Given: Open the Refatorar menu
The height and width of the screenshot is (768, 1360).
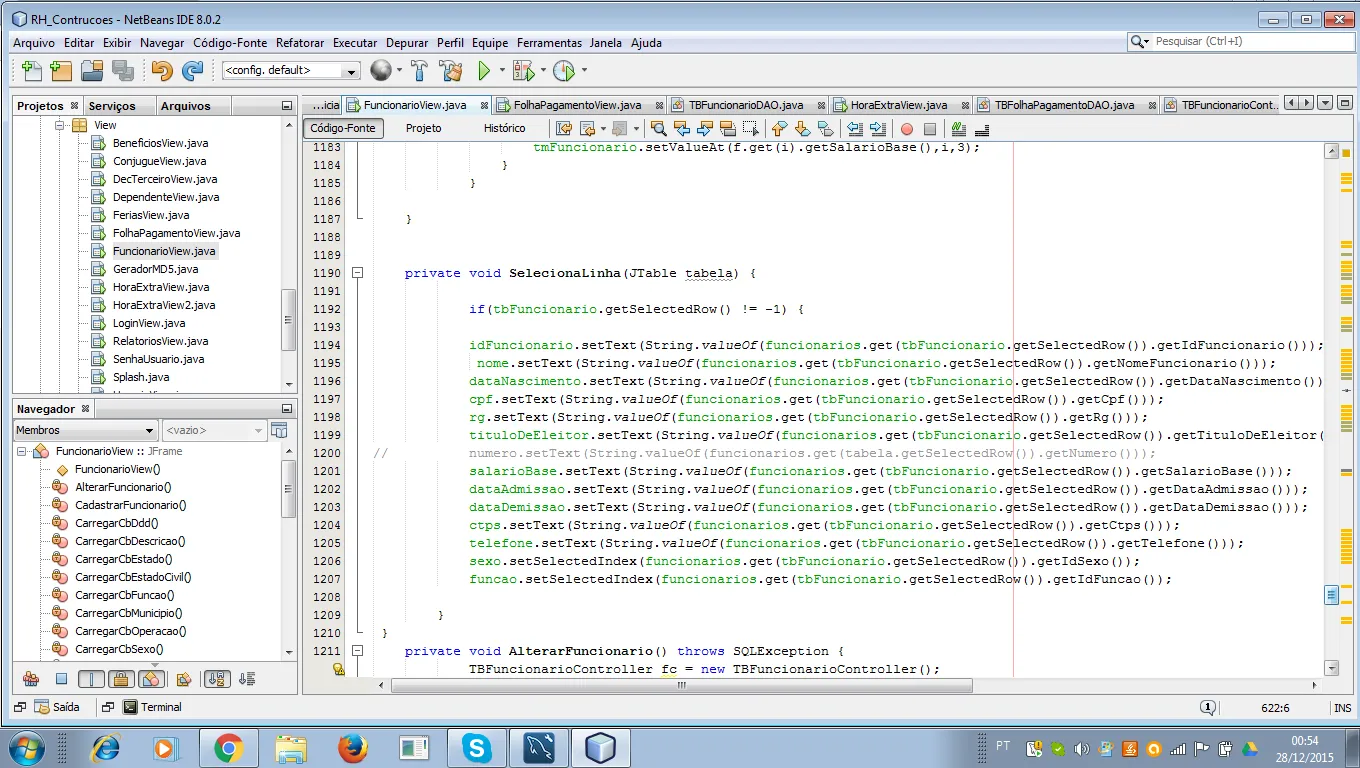Looking at the screenshot, I should click(x=300, y=43).
